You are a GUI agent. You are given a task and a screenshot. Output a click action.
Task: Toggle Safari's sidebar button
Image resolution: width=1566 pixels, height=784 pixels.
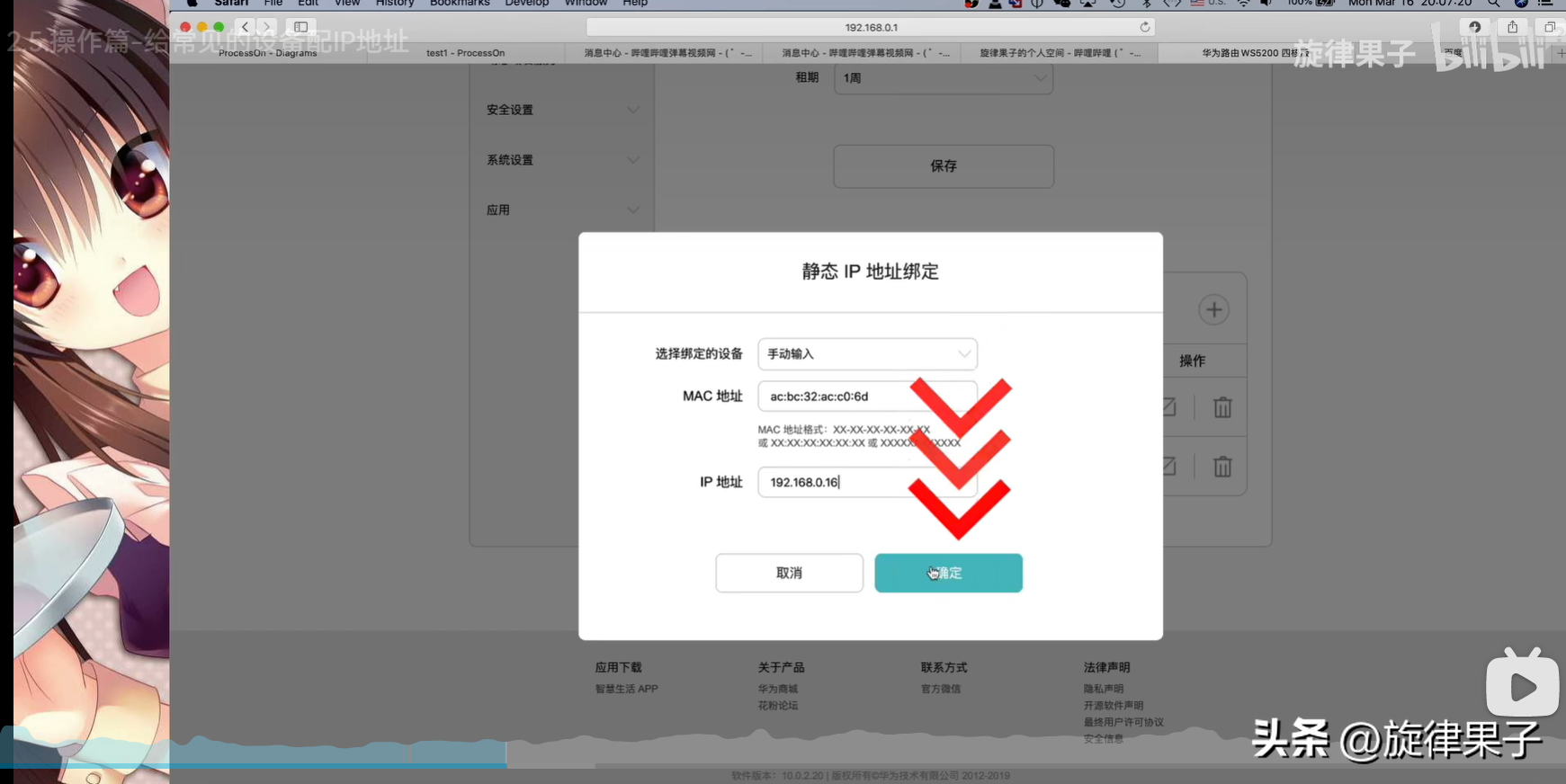[300, 27]
